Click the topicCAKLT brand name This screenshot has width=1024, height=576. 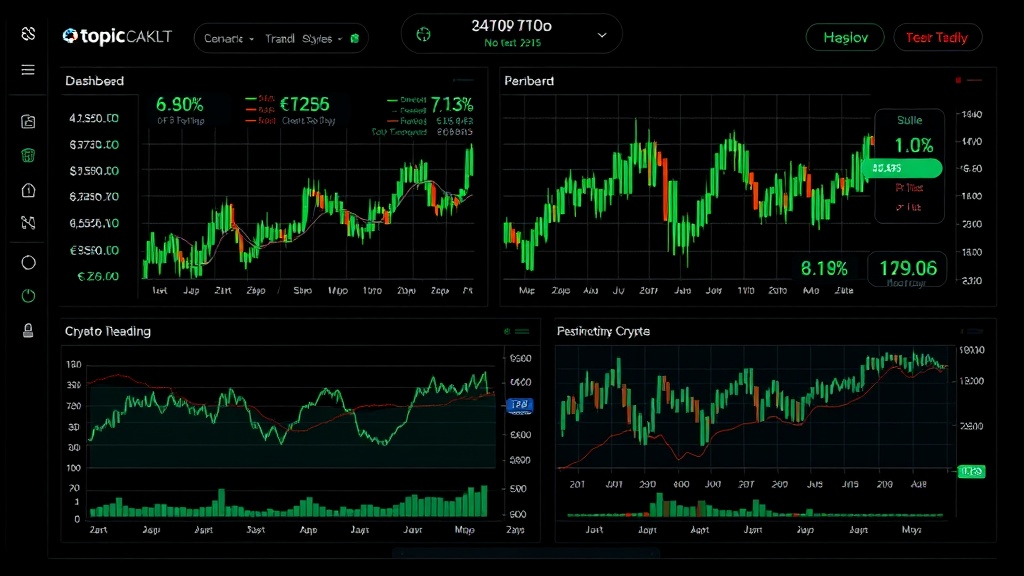126,36
